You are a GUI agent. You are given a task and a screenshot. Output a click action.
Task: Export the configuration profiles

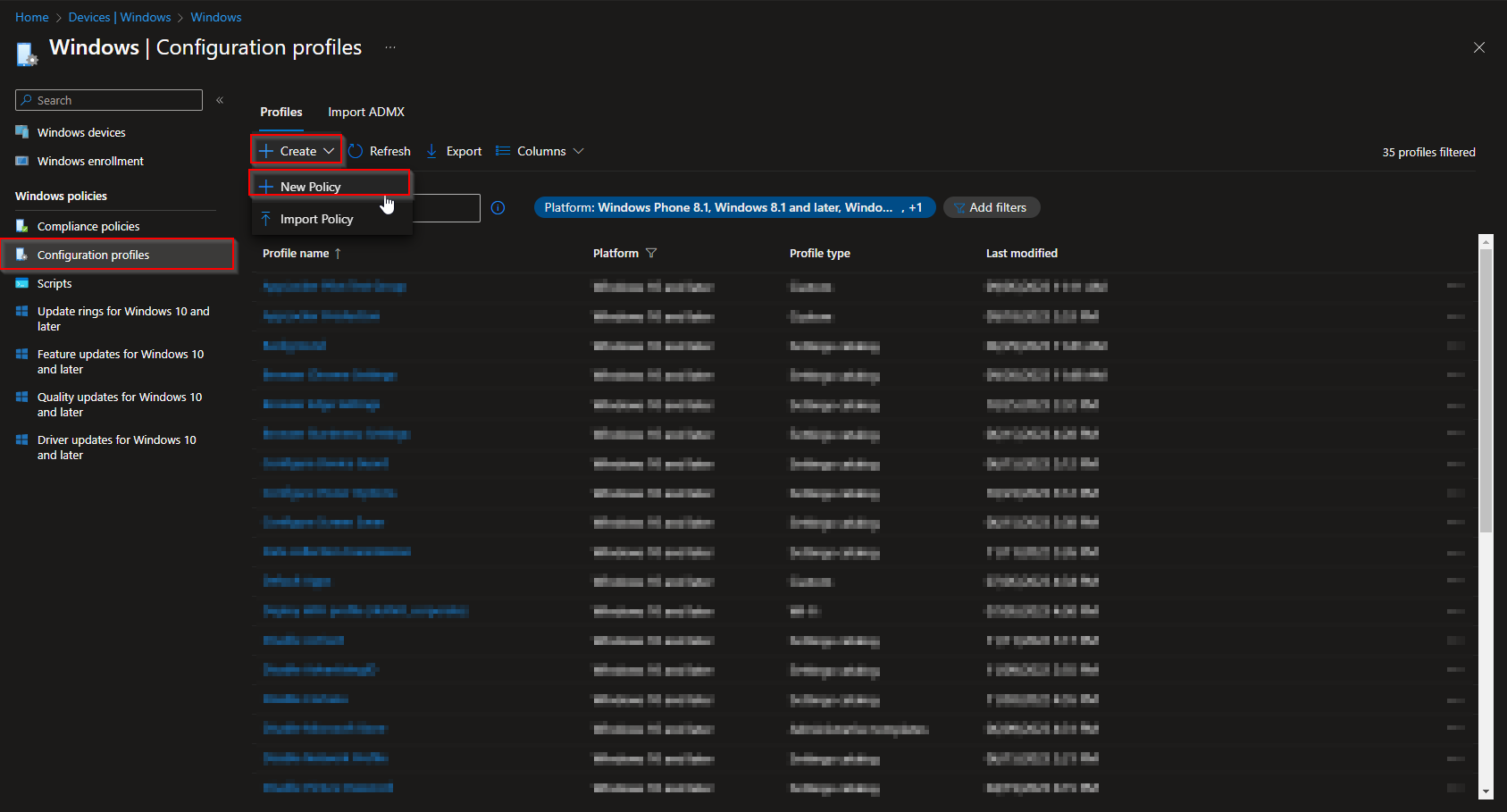click(x=453, y=151)
